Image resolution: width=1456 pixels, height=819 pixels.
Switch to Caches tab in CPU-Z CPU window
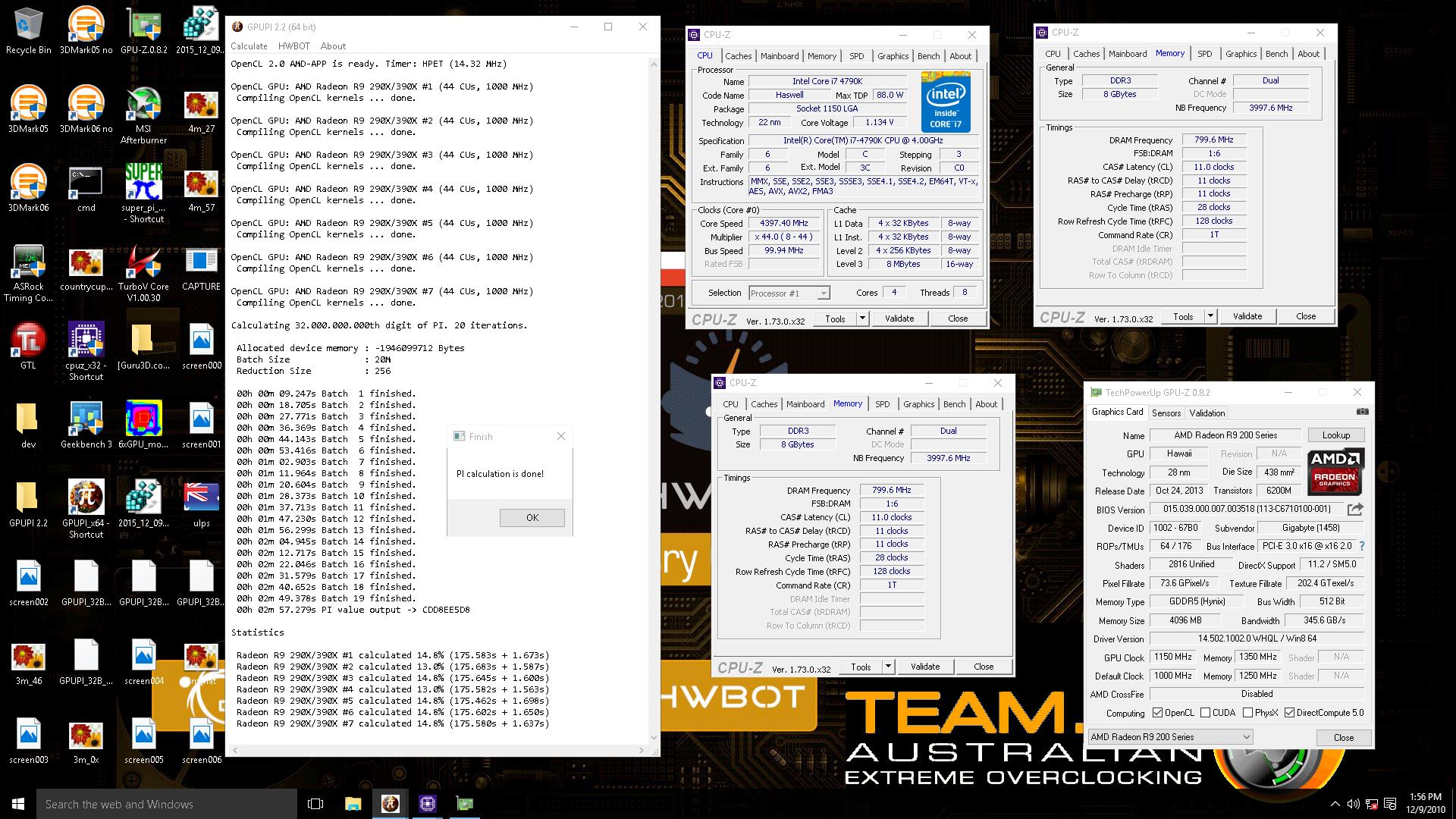(x=738, y=56)
